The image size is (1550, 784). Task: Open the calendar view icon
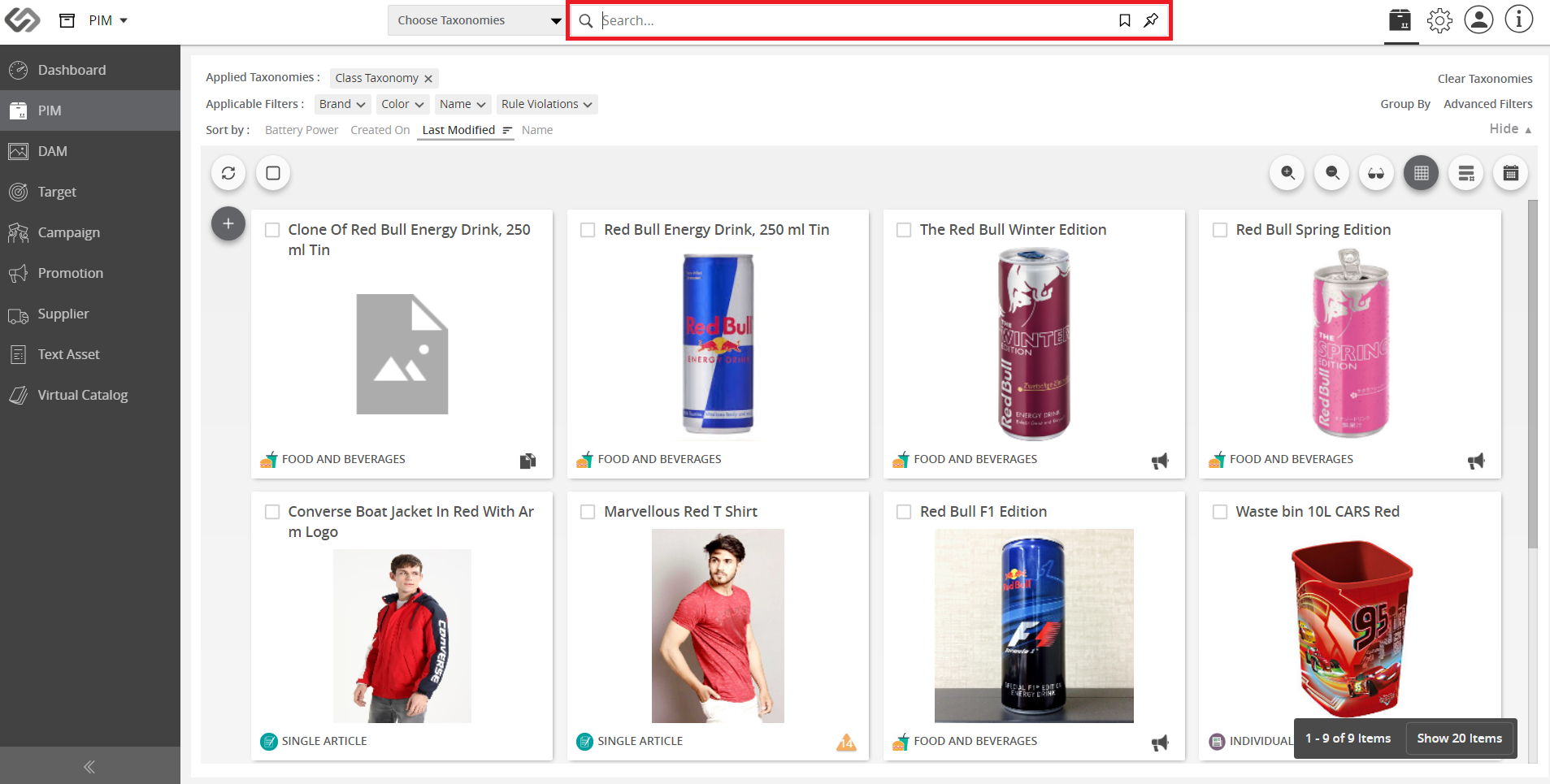click(1510, 173)
